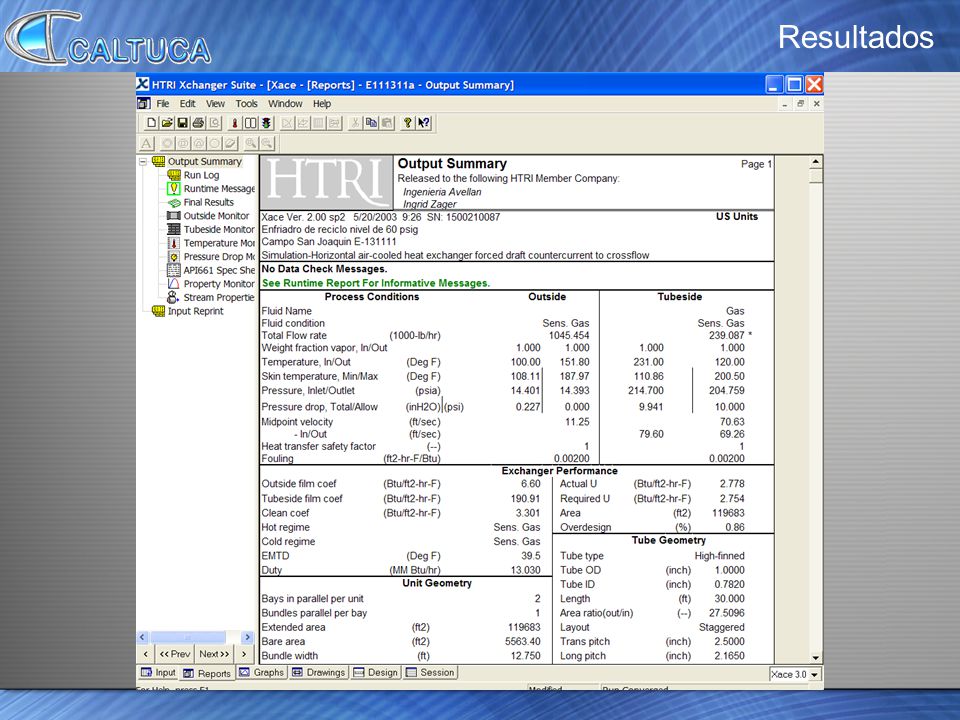Click the report scrollbar down arrow
This screenshot has height=720, width=960.
(x=816, y=658)
